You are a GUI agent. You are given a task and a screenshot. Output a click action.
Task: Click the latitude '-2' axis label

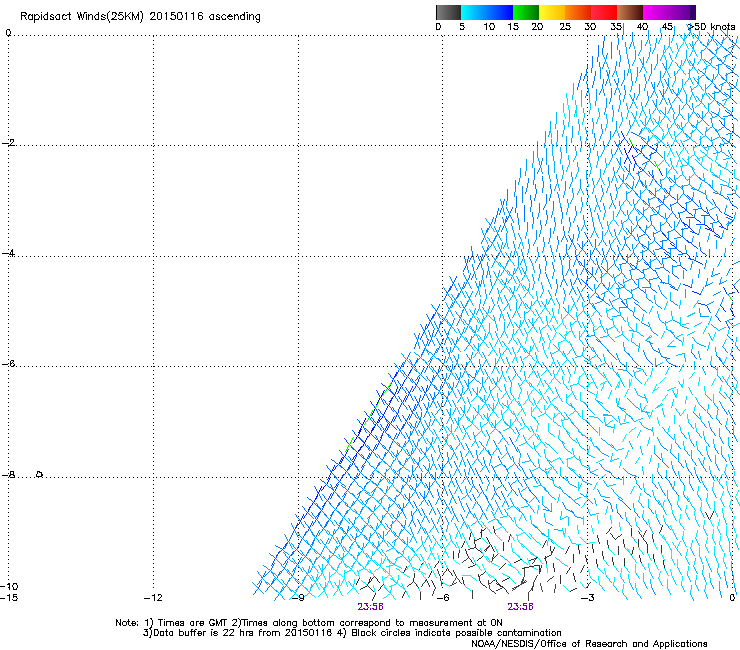tap(8, 143)
